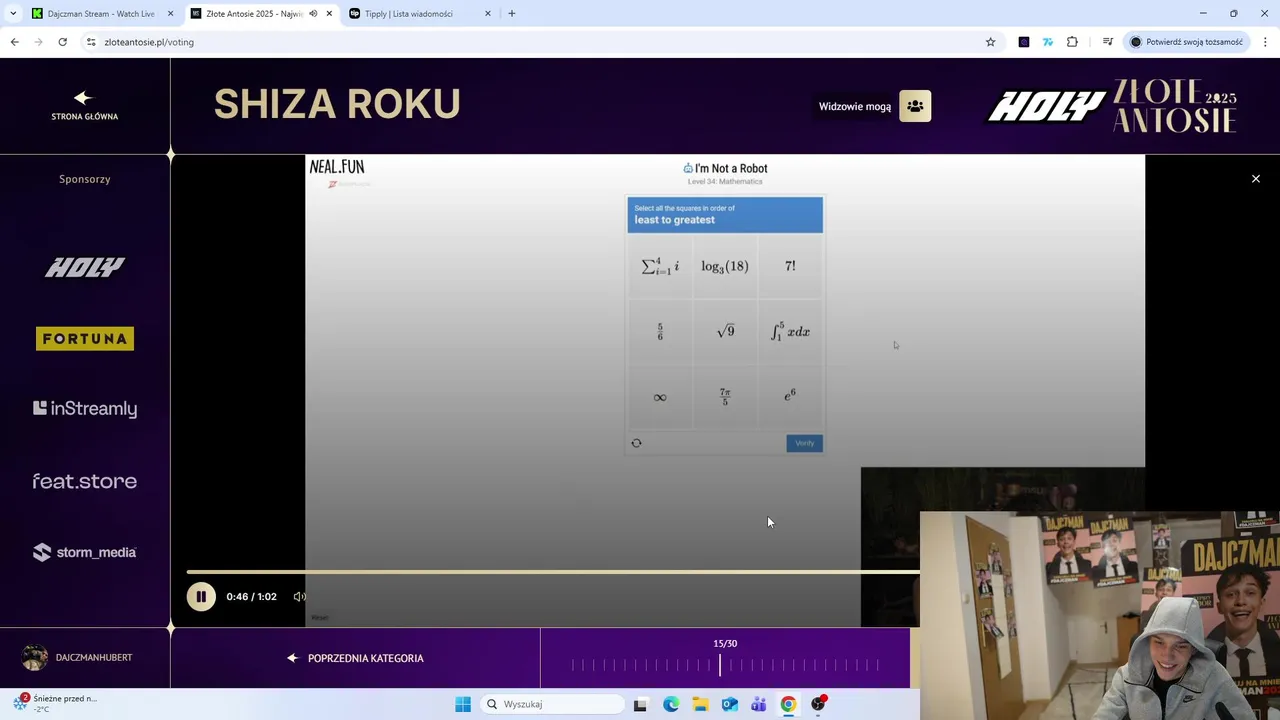The image size is (1280, 720).
Task: Close the Tipply tab
Action: [488, 14]
